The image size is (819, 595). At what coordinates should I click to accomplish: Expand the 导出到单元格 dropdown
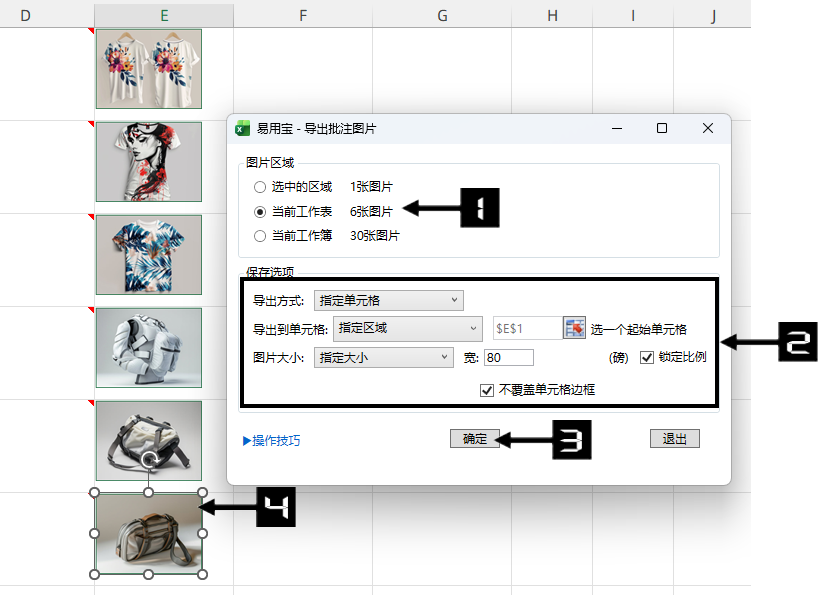click(x=407, y=328)
